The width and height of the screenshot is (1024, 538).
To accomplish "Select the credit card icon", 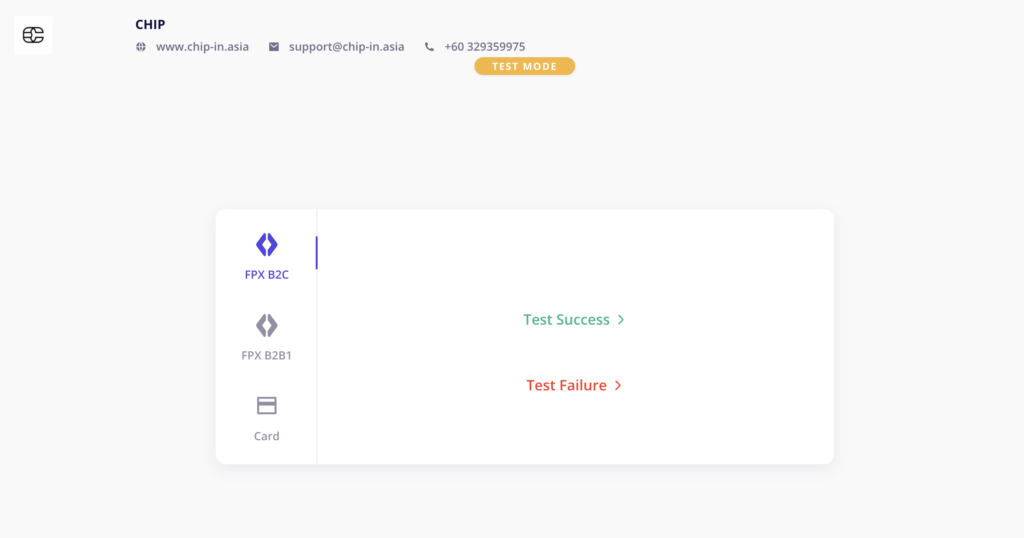I will [266, 405].
